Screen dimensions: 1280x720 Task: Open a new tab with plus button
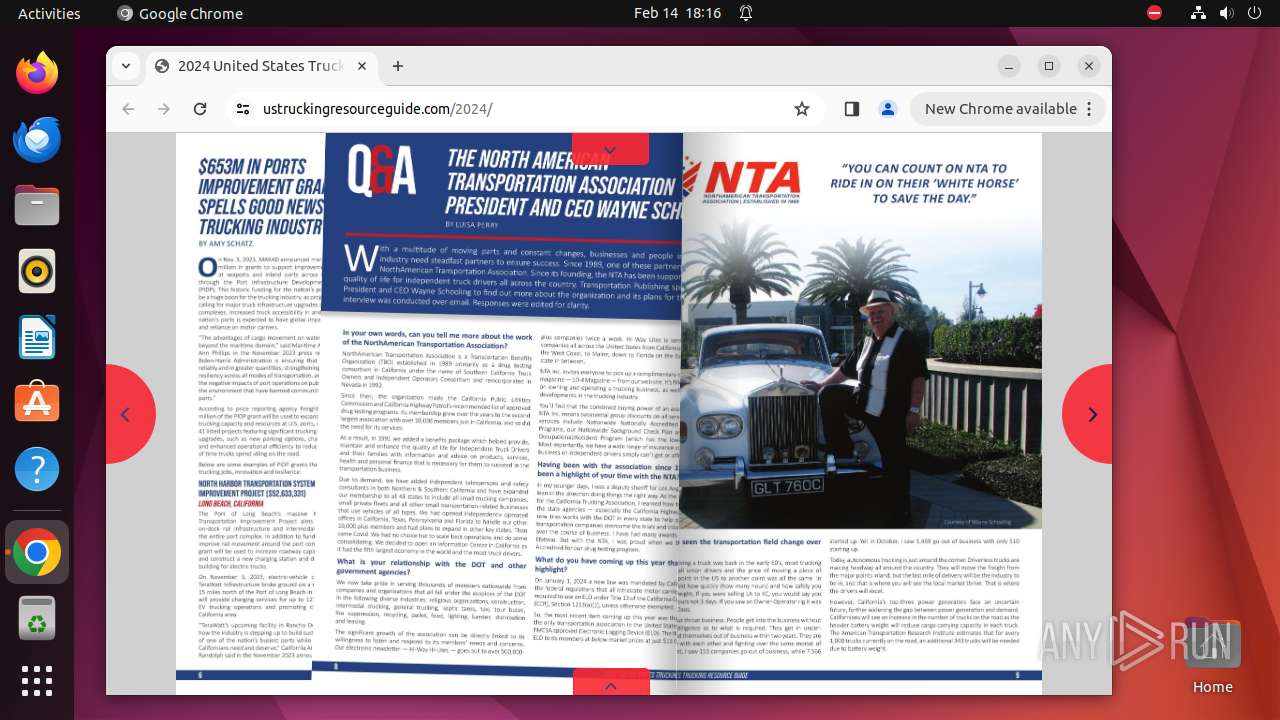coord(398,66)
